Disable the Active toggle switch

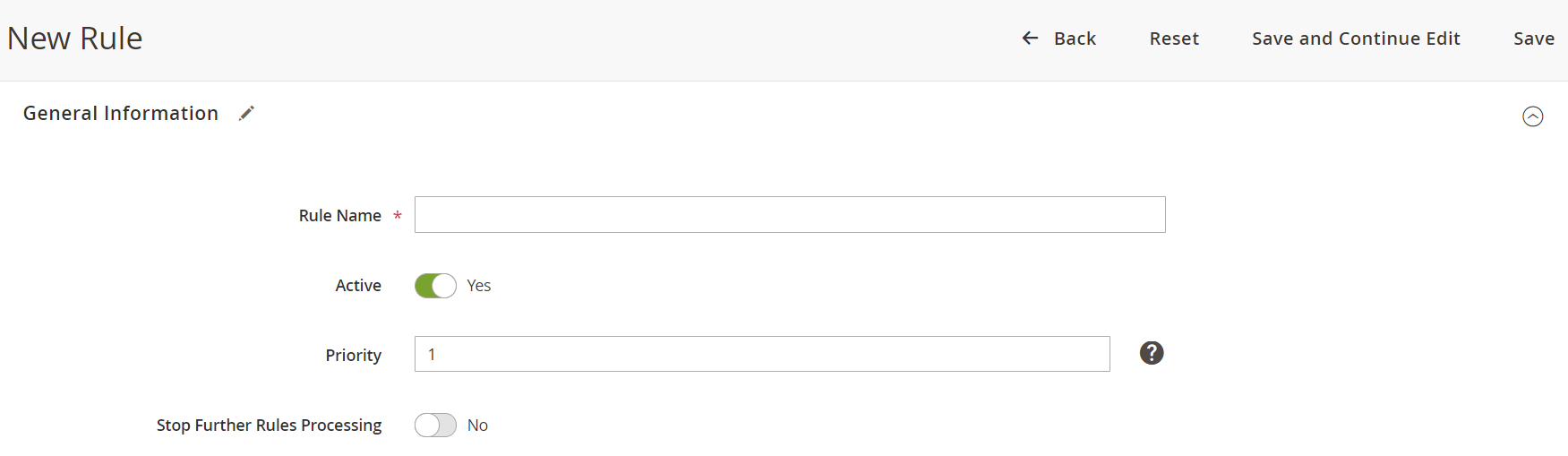[435, 286]
